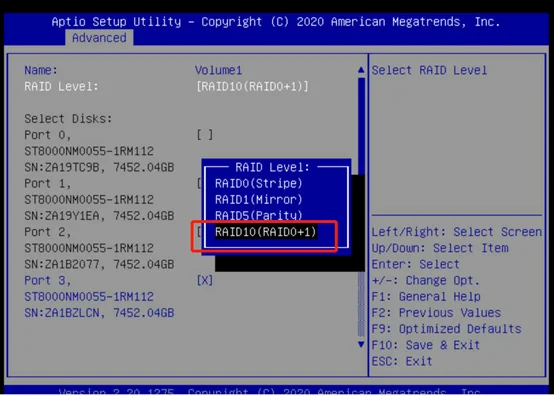Click the scrollbar down arrow
Viewport: 554px width, 396px height.
point(361,344)
